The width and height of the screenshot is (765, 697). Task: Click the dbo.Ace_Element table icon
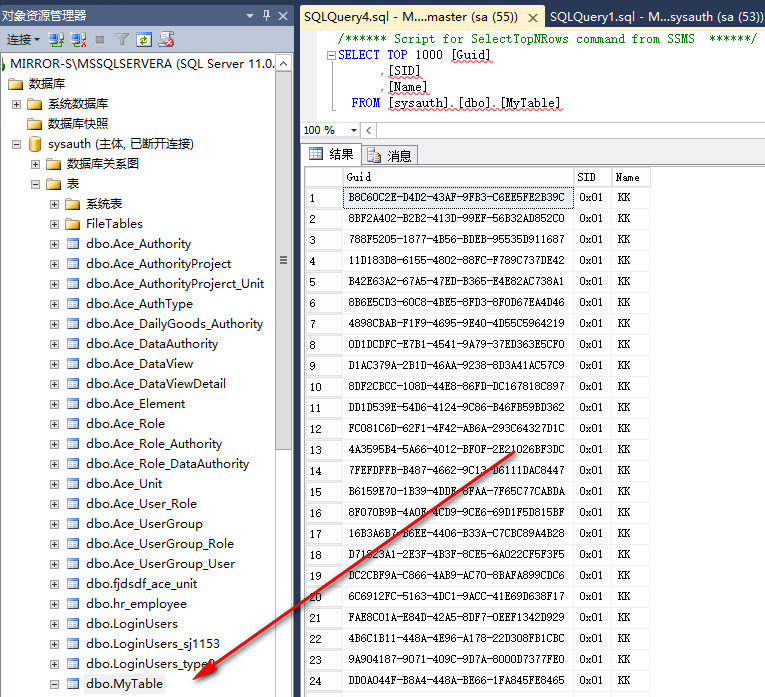coord(73,404)
